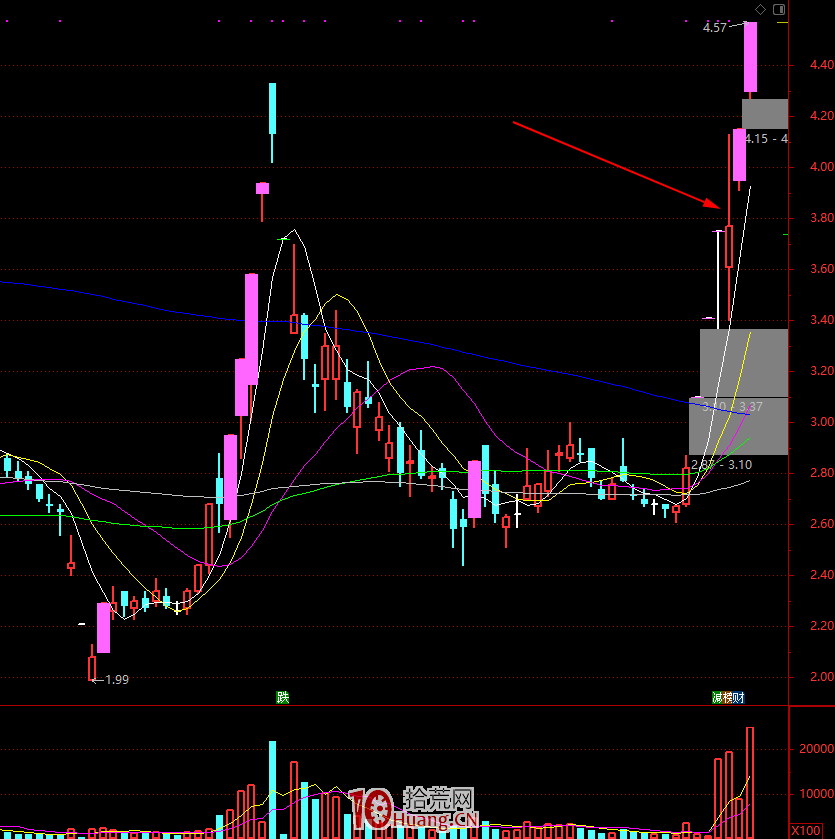Toggle the side panel layout icon
The width and height of the screenshot is (835, 839).
(x=779, y=9)
